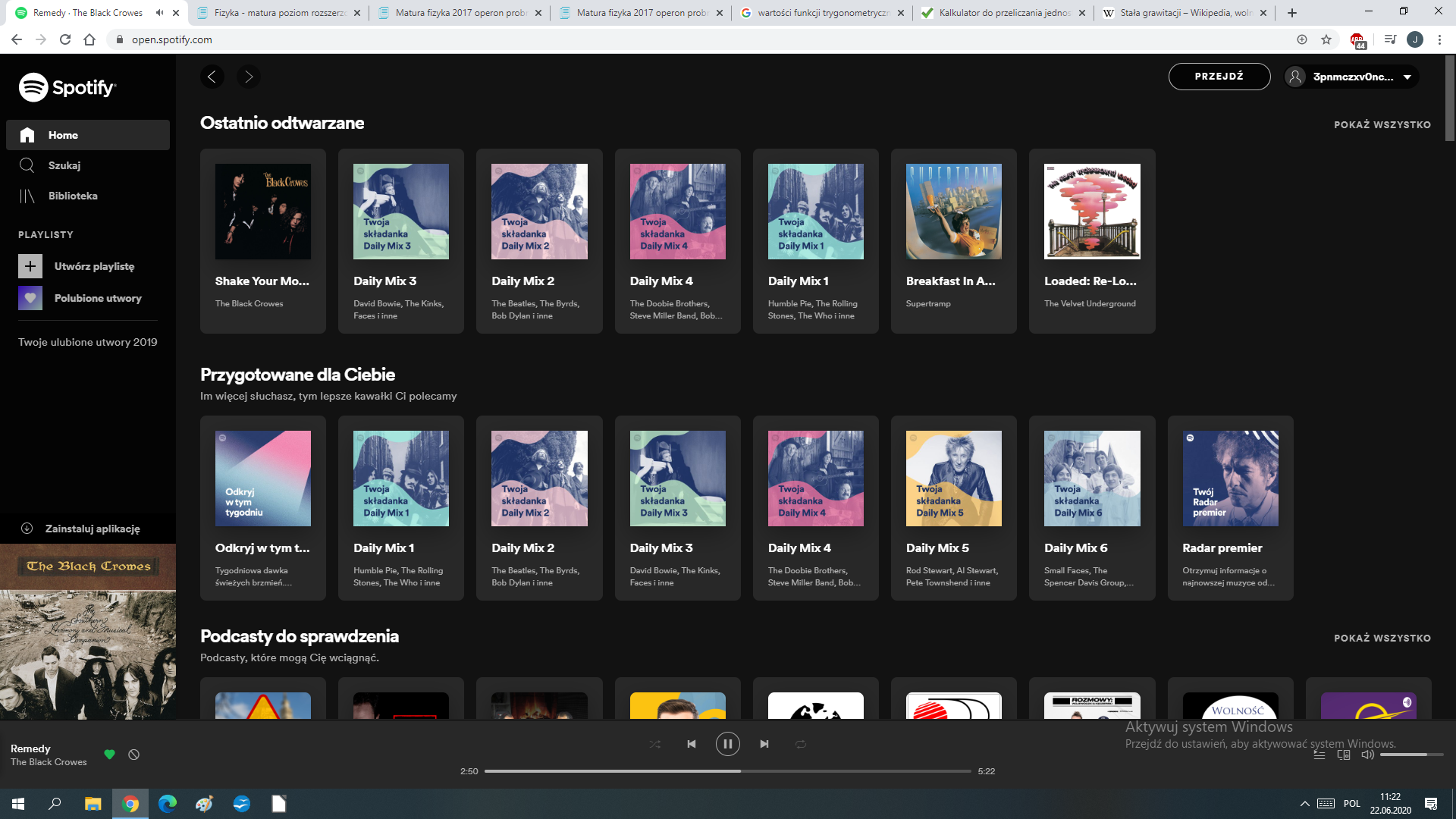Mute the Spotify browser tab audio

point(159,13)
